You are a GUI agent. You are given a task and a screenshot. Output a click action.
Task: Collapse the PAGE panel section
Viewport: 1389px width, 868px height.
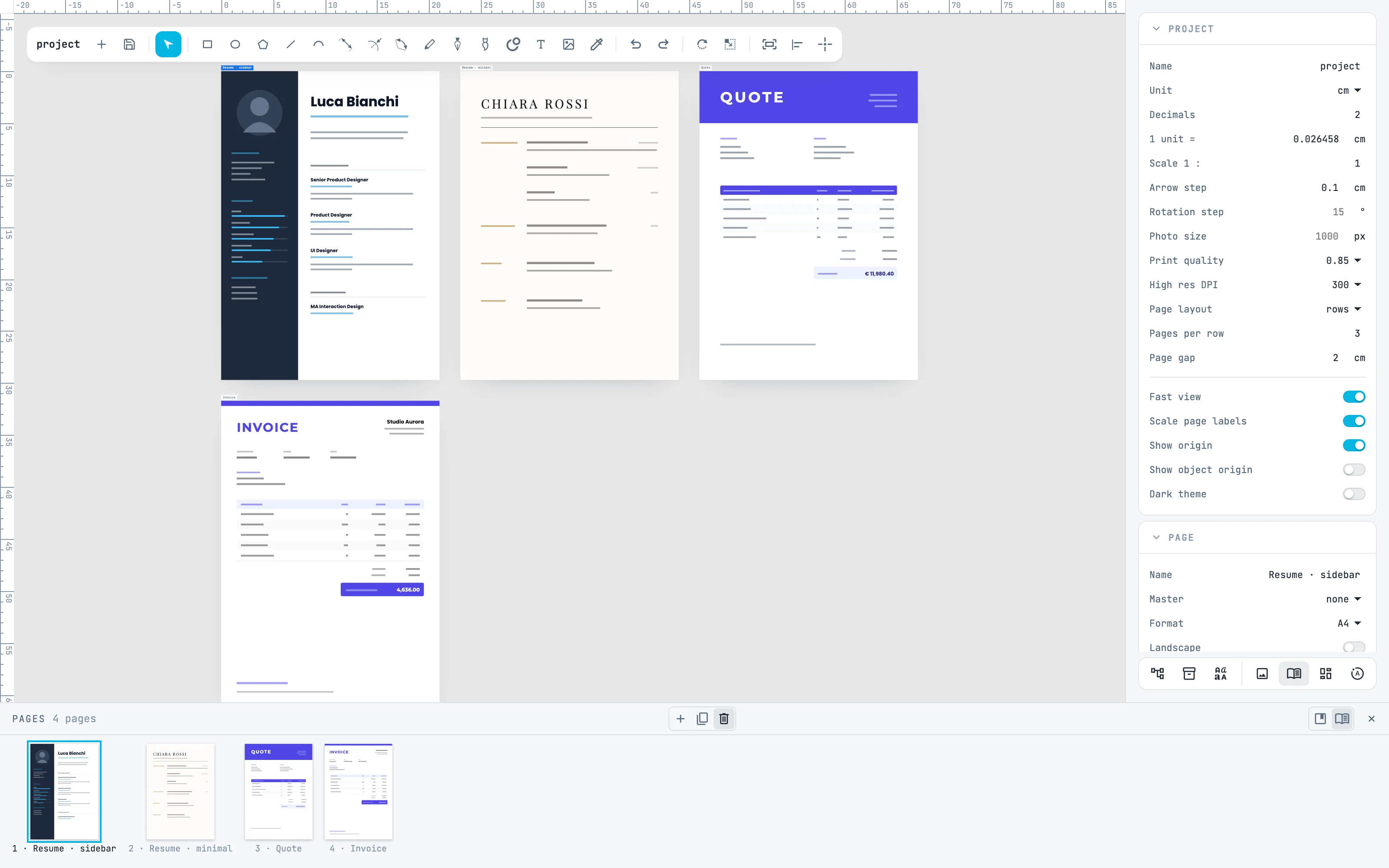tap(1156, 537)
